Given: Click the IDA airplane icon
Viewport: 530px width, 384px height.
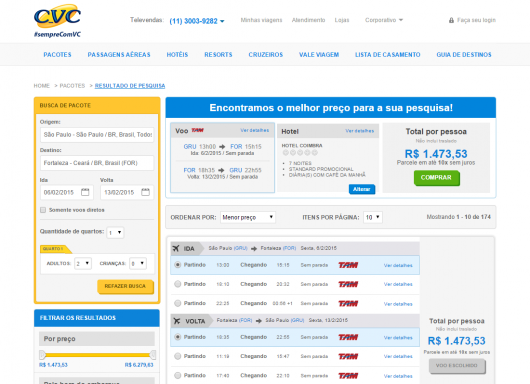Looking at the screenshot, I should (176, 248).
